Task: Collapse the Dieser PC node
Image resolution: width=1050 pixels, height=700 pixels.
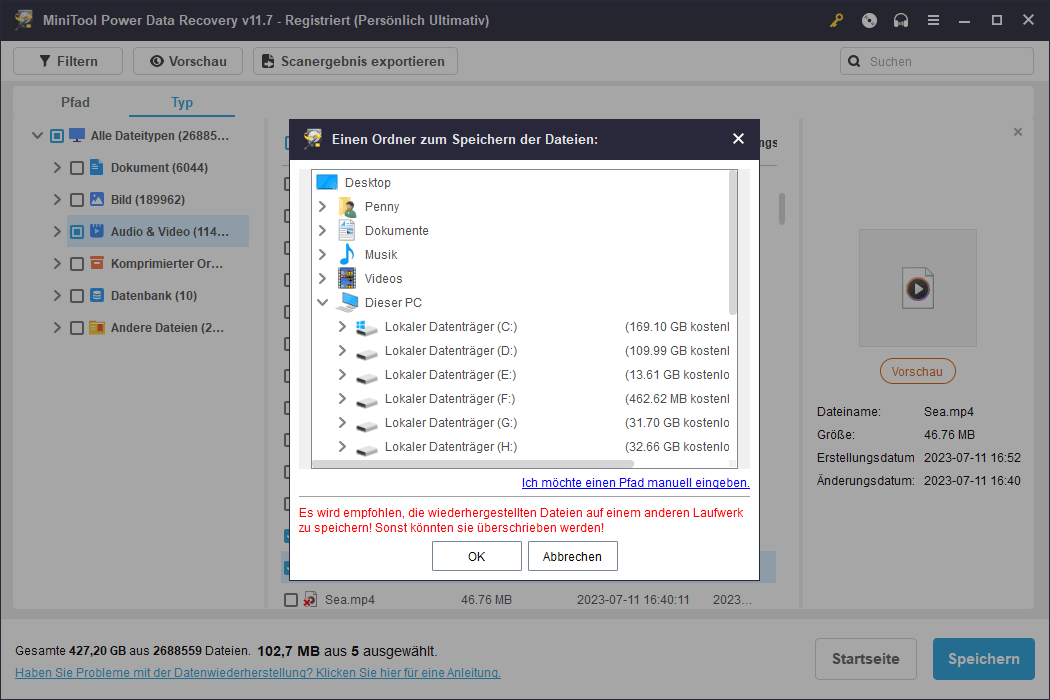Action: coord(322,303)
